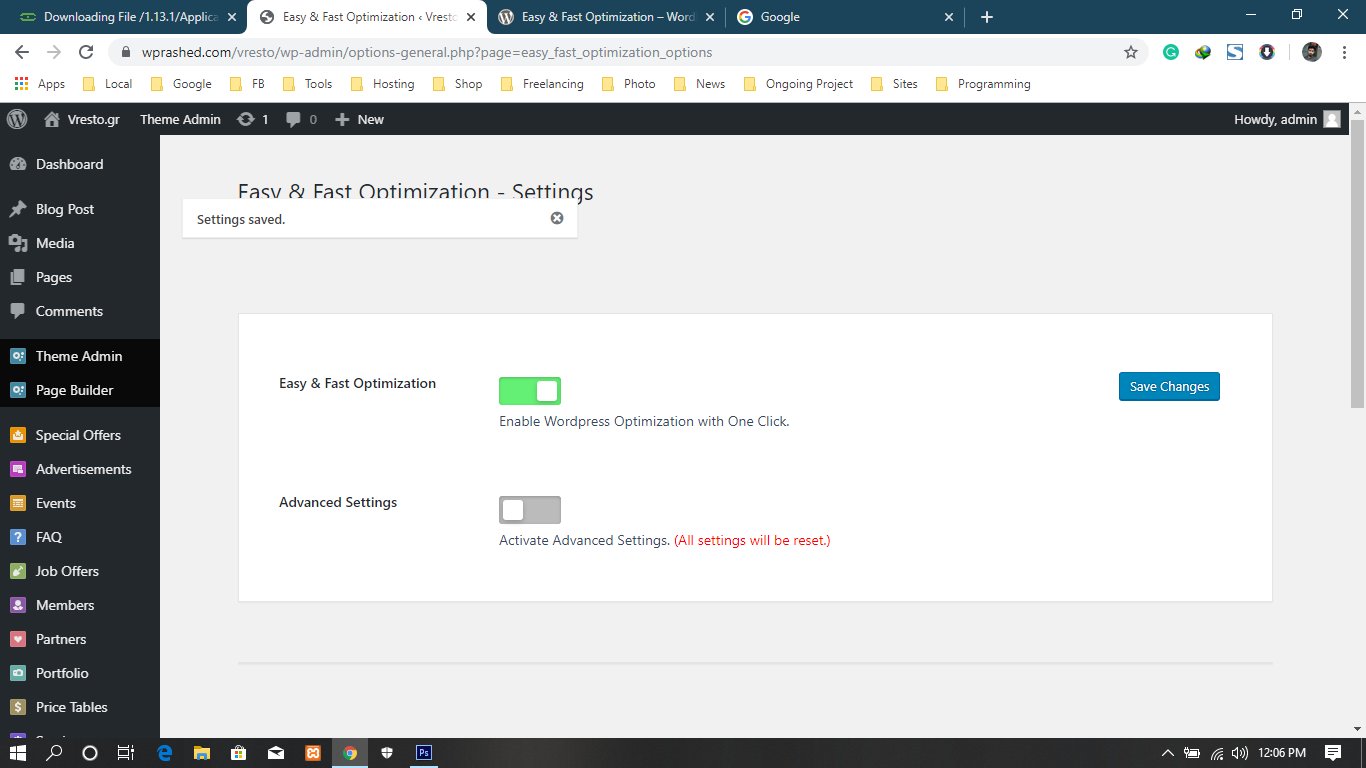
Task: Save Changes to the settings
Action: (1169, 387)
